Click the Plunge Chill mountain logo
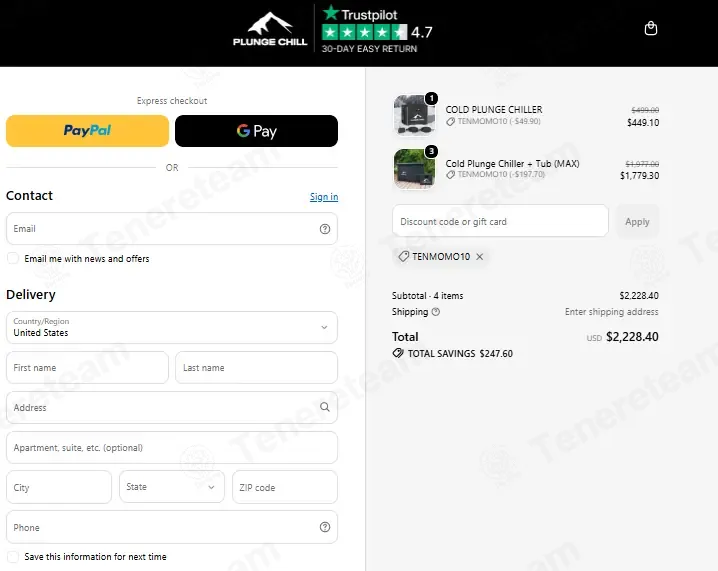The image size is (718, 571). 270,29
